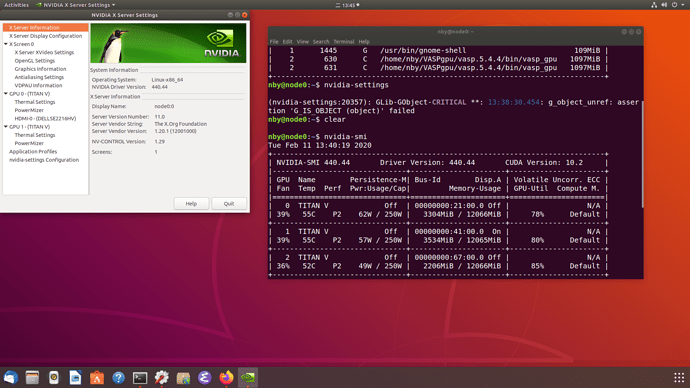Click NVIDIA Driver Version value 440.44

point(159,87)
